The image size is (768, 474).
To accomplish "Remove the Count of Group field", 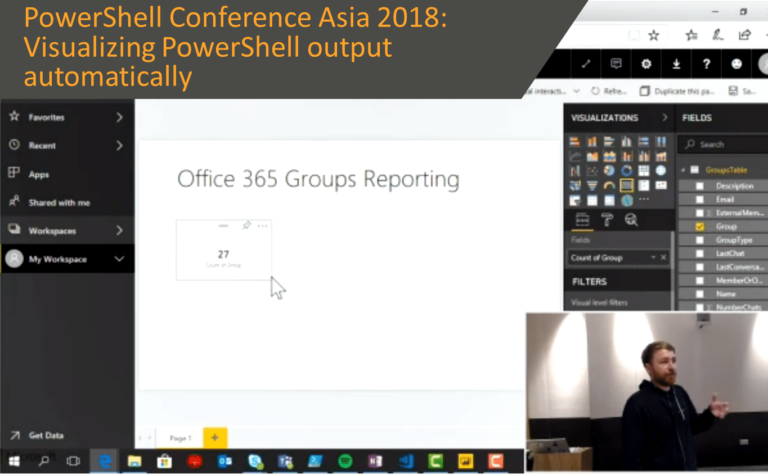I will [664, 258].
